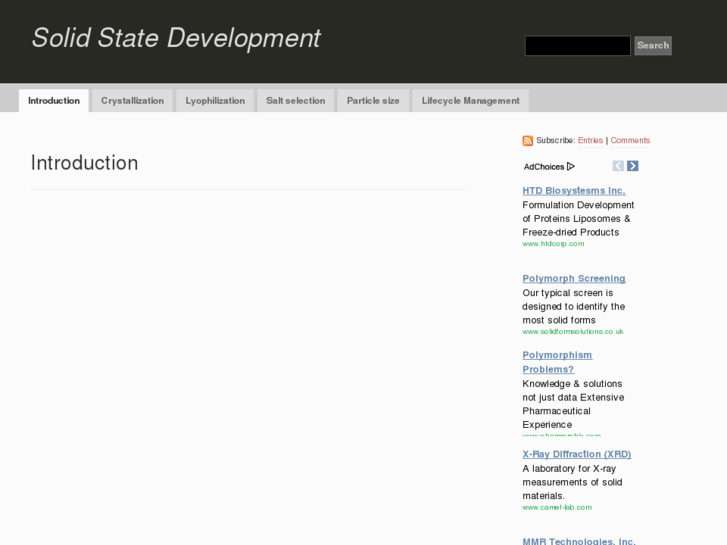
Task: Click the orange RSS feed icon
Action: 527,141
